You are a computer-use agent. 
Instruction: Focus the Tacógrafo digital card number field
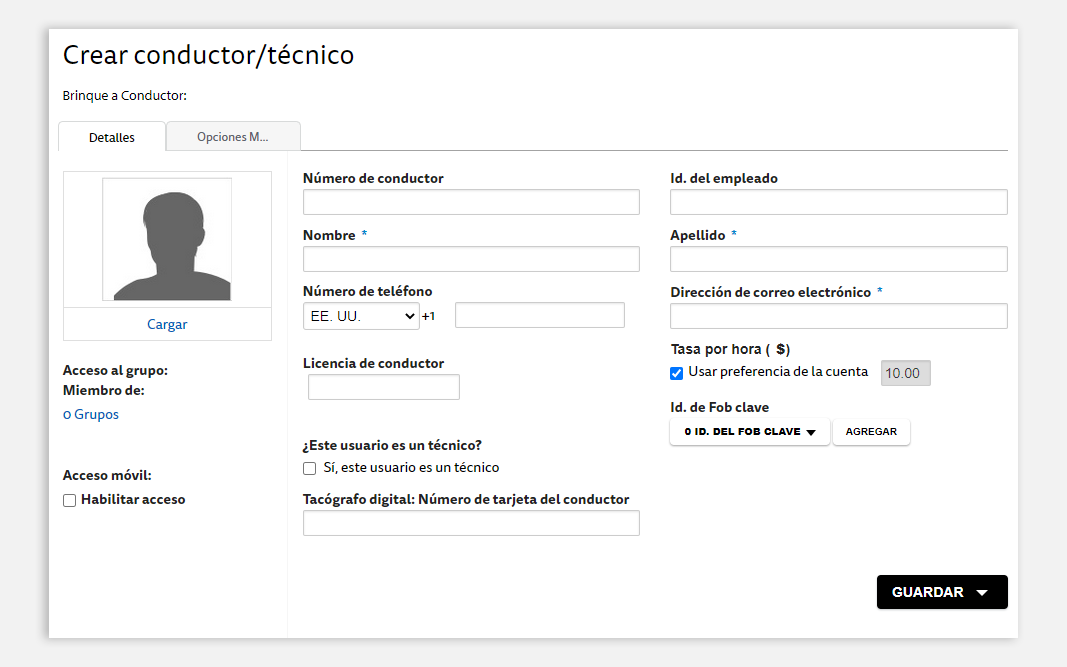pyautogui.click(x=471, y=523)
